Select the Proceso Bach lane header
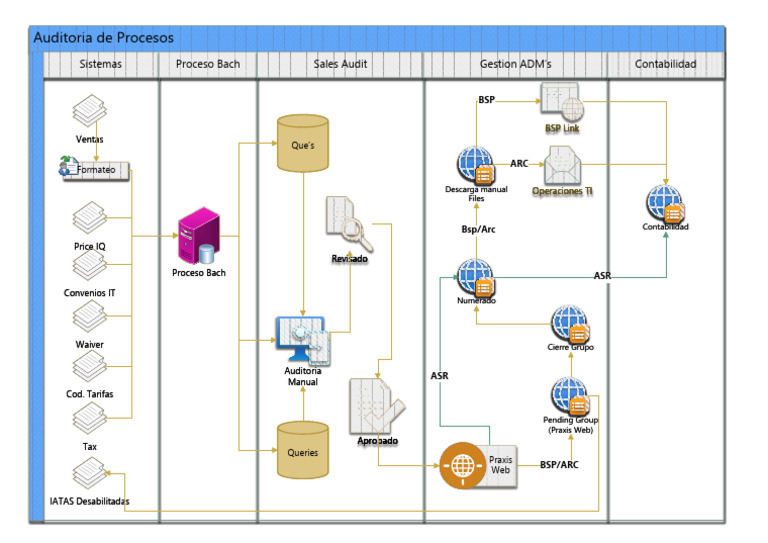Screen dimensions: 768x543 208,64
